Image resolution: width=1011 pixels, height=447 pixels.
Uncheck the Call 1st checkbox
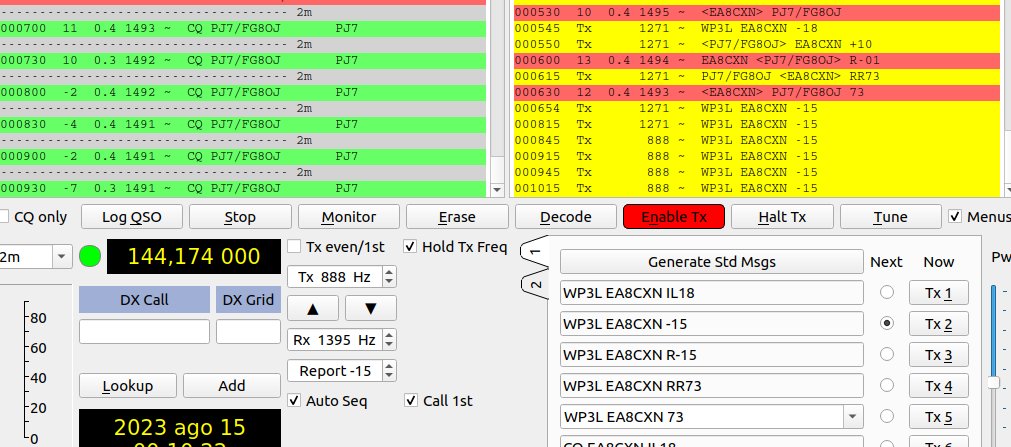(411, 401)
